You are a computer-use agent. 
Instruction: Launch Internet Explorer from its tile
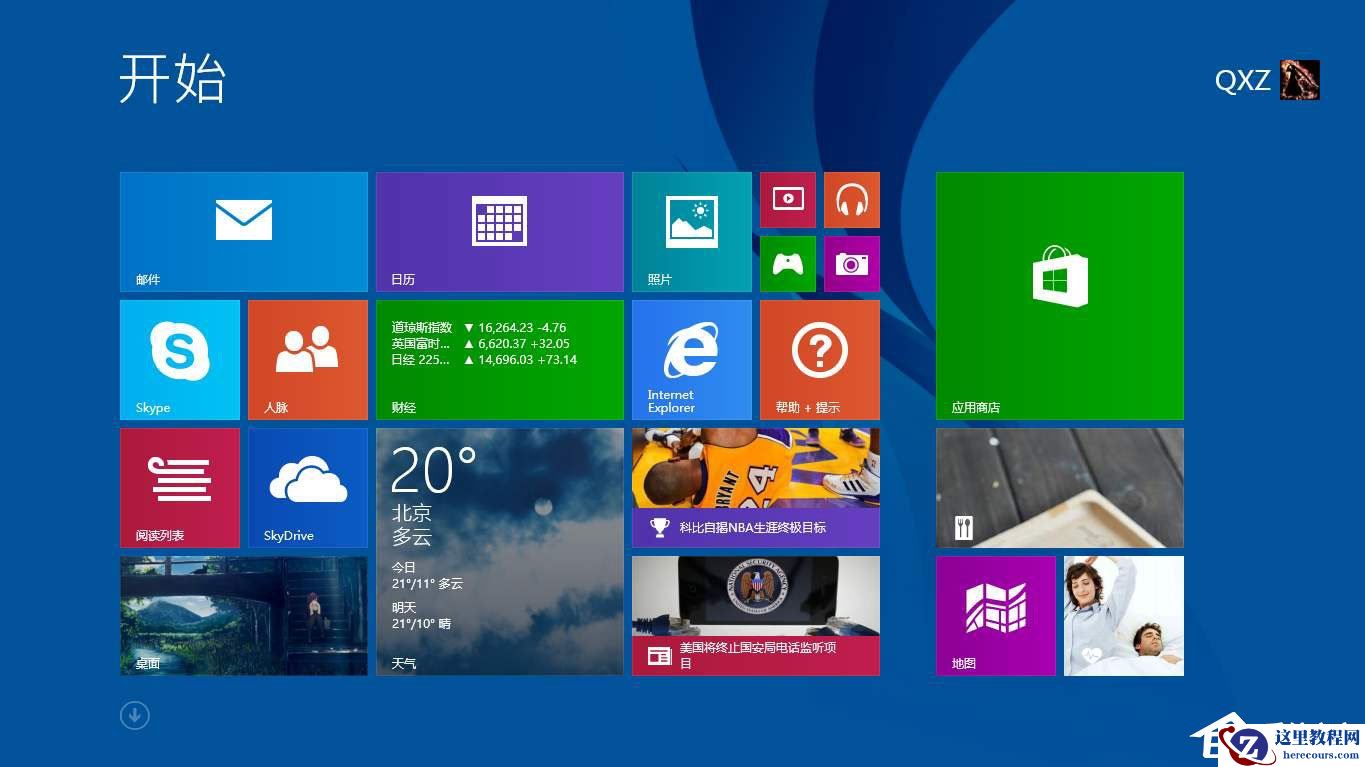(x=690, y=359)
